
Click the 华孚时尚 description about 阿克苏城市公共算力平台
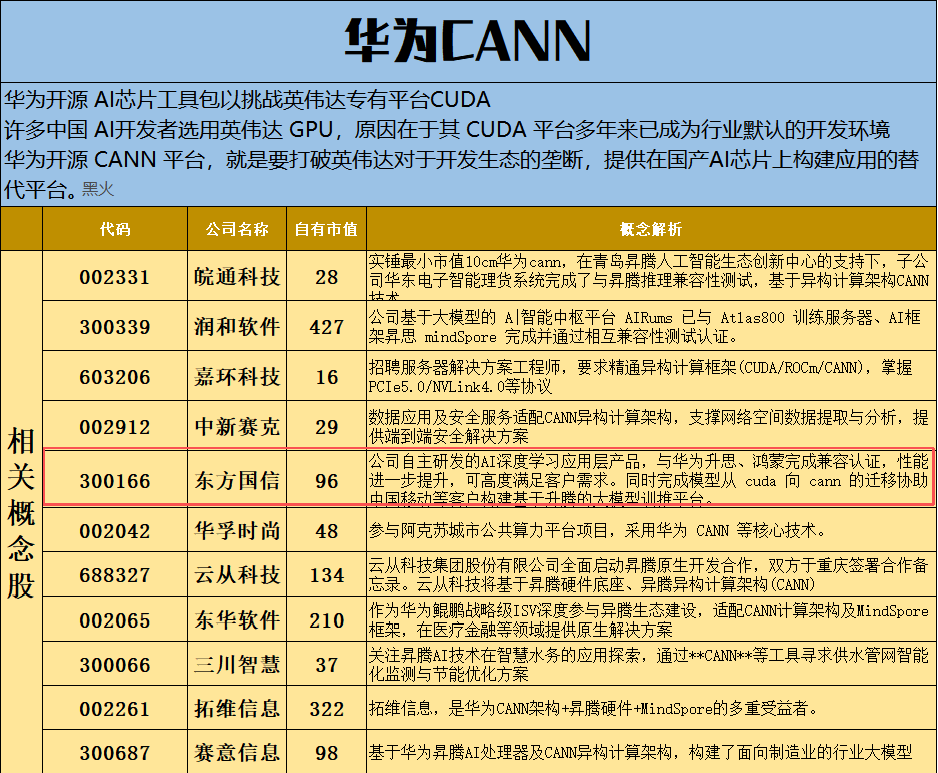coord(651,530)
